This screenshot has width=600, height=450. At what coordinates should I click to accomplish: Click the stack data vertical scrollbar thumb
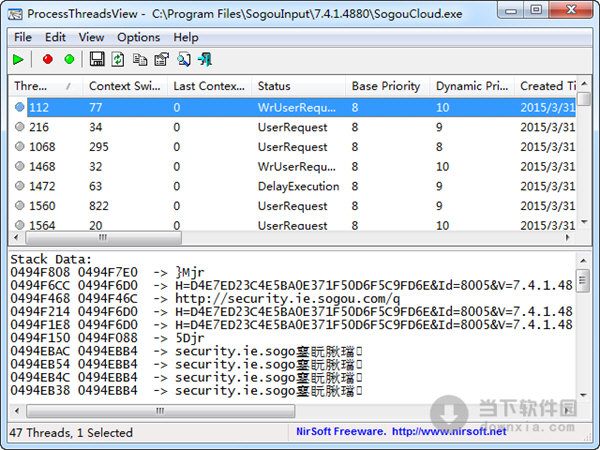click(x=583, y=281)
